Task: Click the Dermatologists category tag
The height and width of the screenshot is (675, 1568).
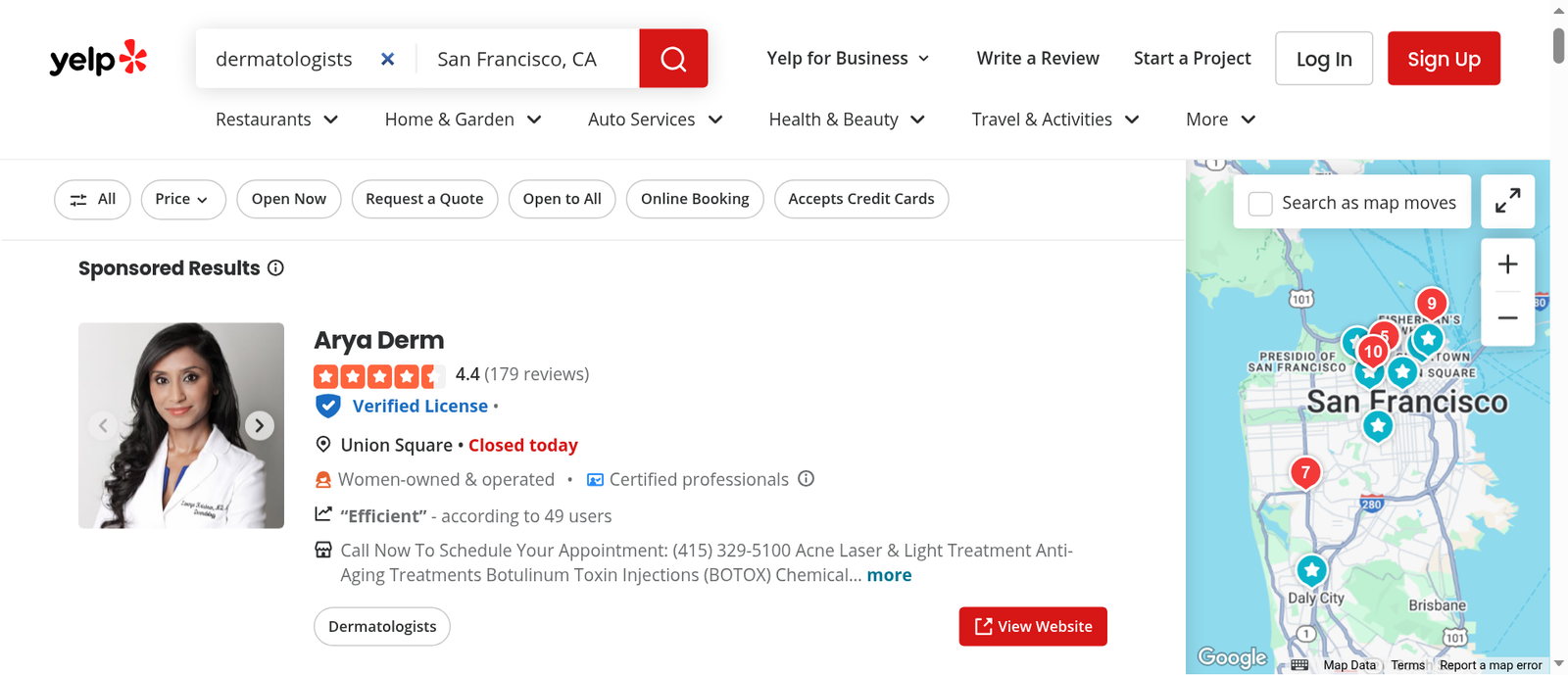Action: tap(382, 627)
